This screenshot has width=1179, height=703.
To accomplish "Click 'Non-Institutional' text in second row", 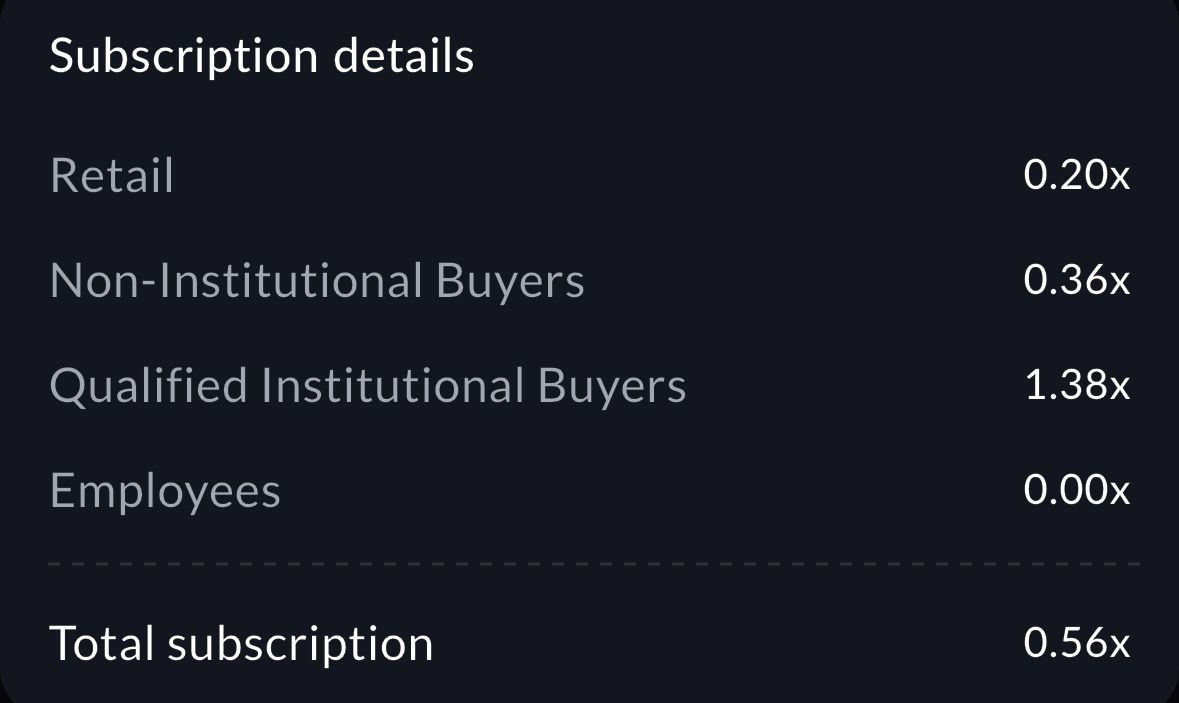I will point(236,281).
